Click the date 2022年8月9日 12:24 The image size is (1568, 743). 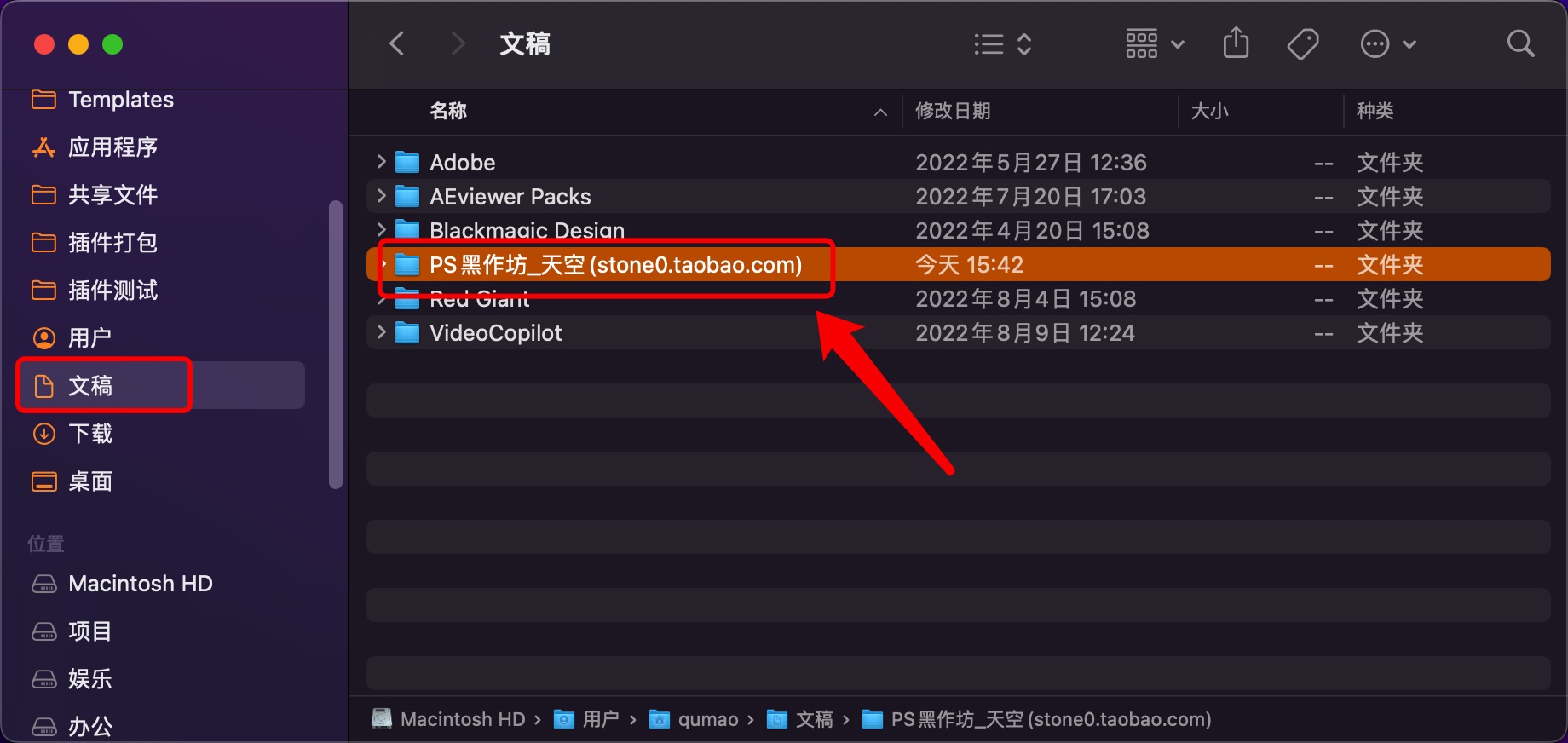click(1024, 332)
